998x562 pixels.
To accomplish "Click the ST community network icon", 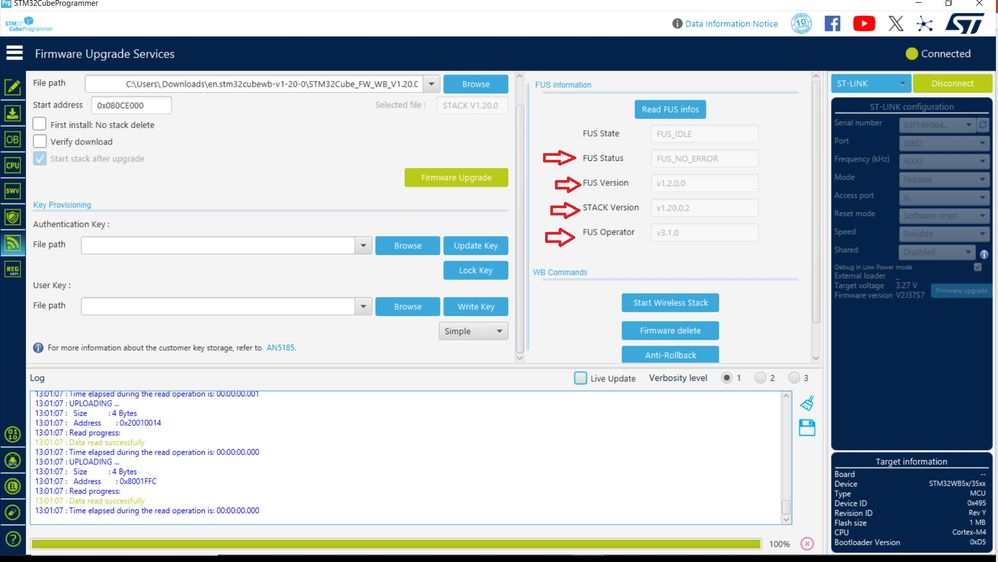I will pyautogui.click(x=924, y=24).
